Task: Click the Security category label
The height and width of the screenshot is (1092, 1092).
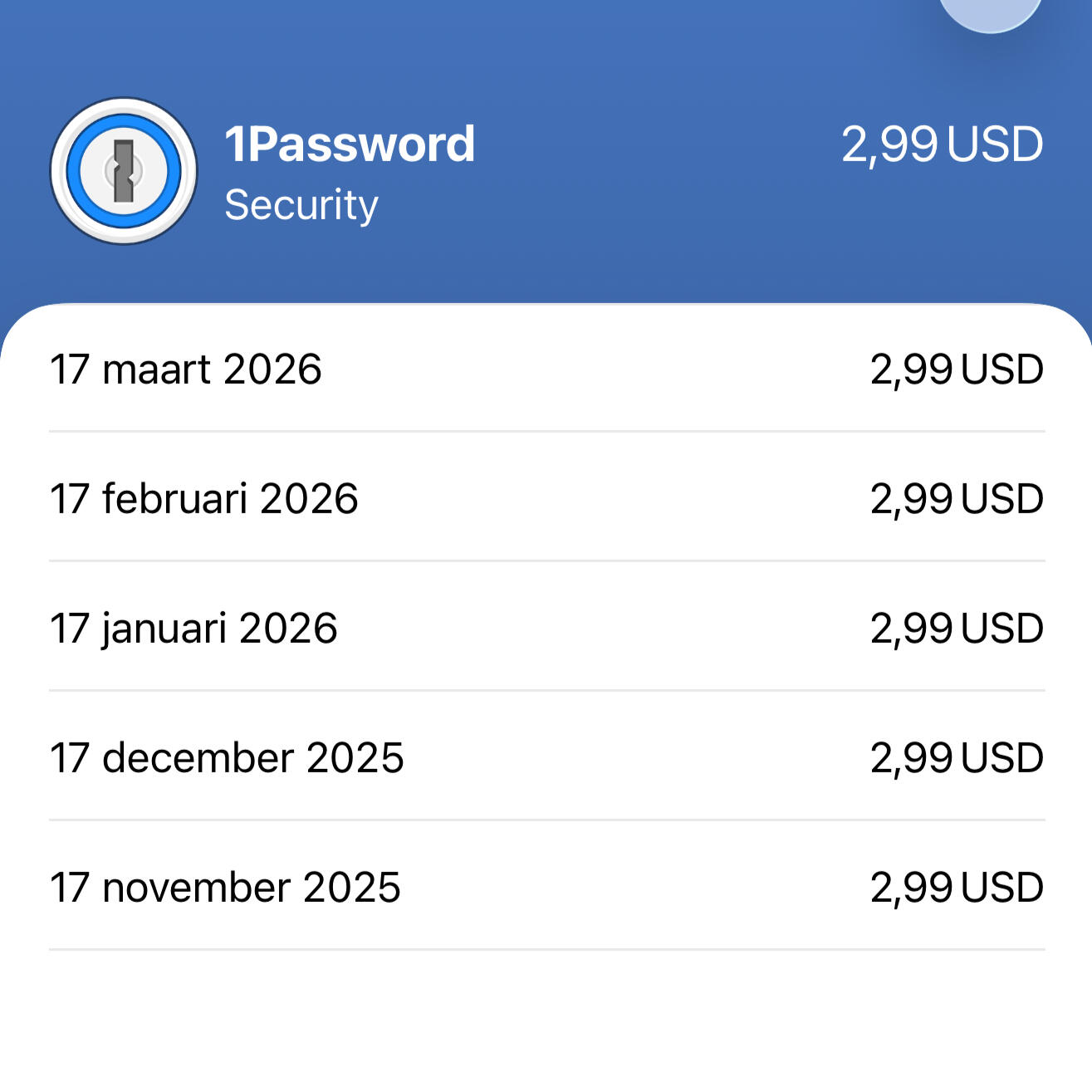Action: tap(301, 204)
